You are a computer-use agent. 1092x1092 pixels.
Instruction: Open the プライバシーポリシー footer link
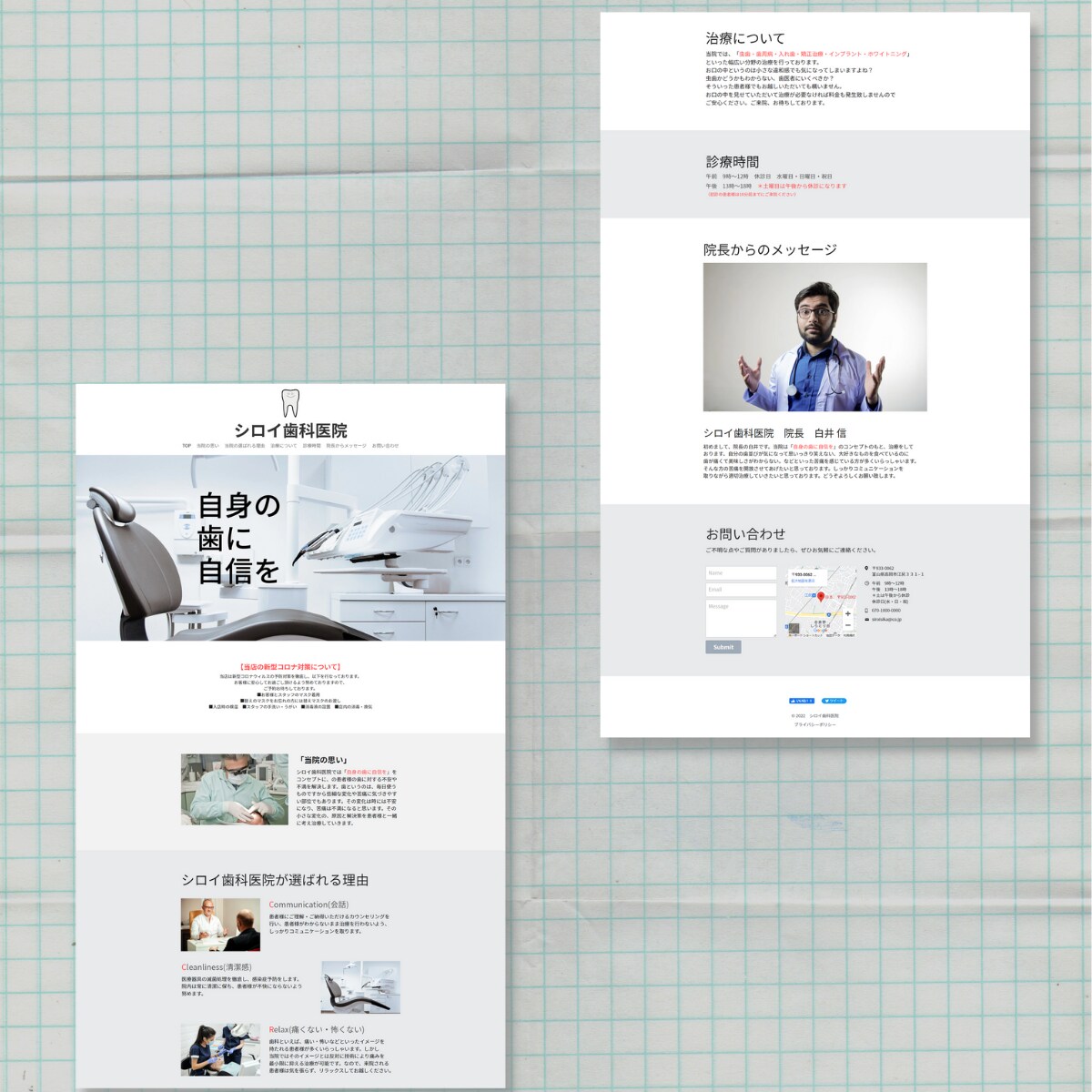814,724
